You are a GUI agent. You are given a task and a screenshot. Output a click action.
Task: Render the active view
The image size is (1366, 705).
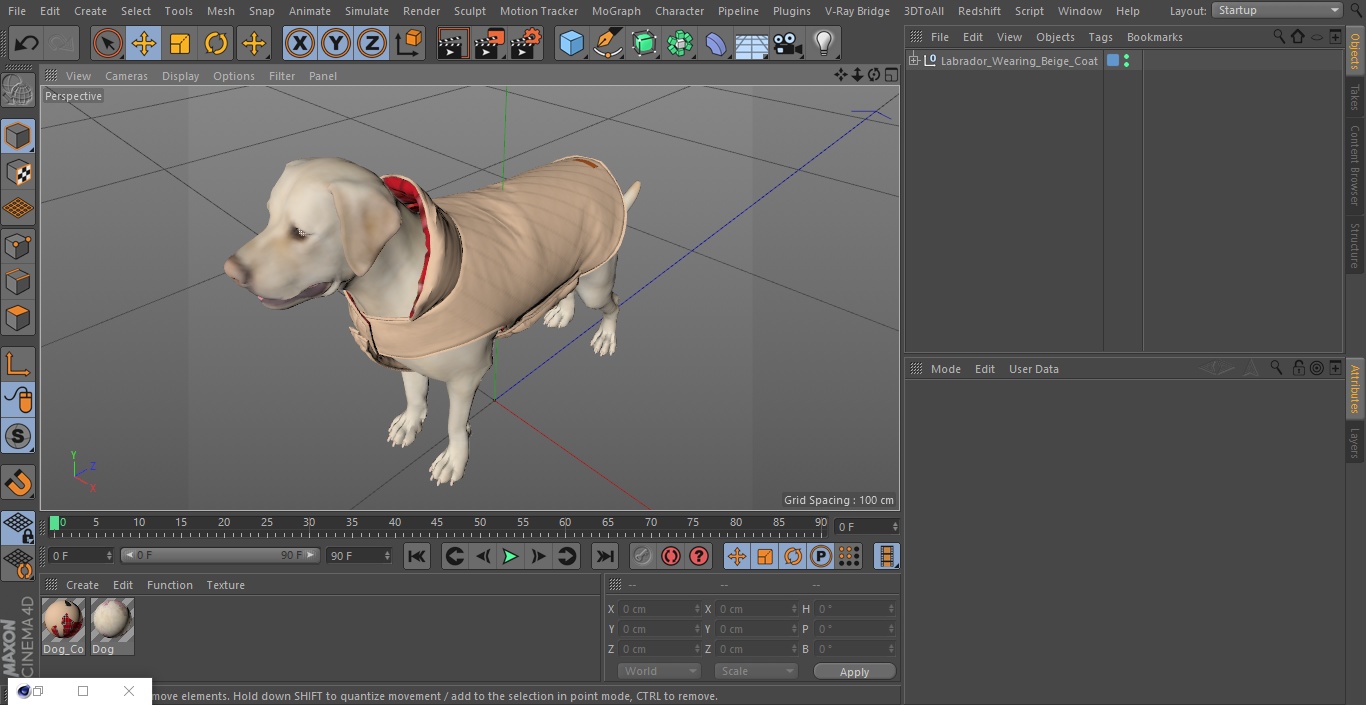(453, 43)
